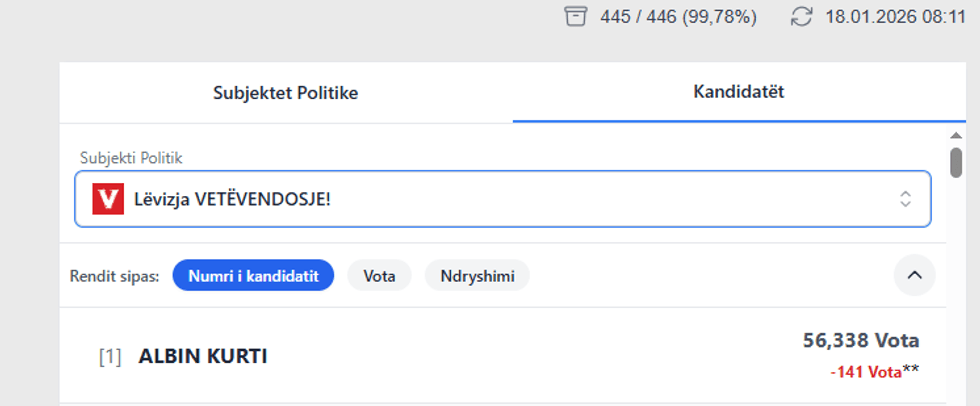The height and width of the screenshot is (406, 980).
Task: Open the Subjekti Politik dropdown
Action: [502, 199]
